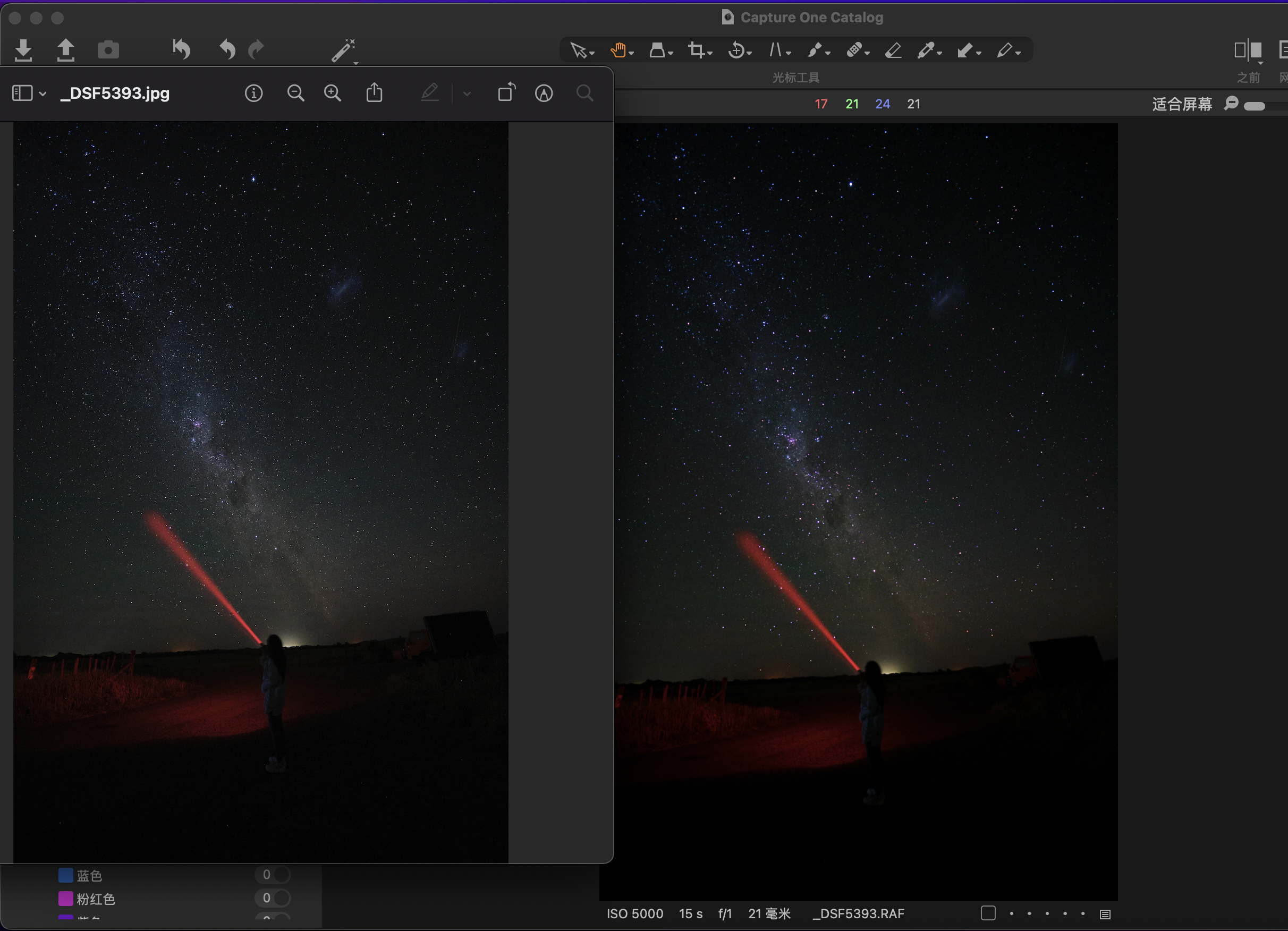Select the Heal bandage tool
This screenshot has height=931, width=1288.
(x=854, y=50)
